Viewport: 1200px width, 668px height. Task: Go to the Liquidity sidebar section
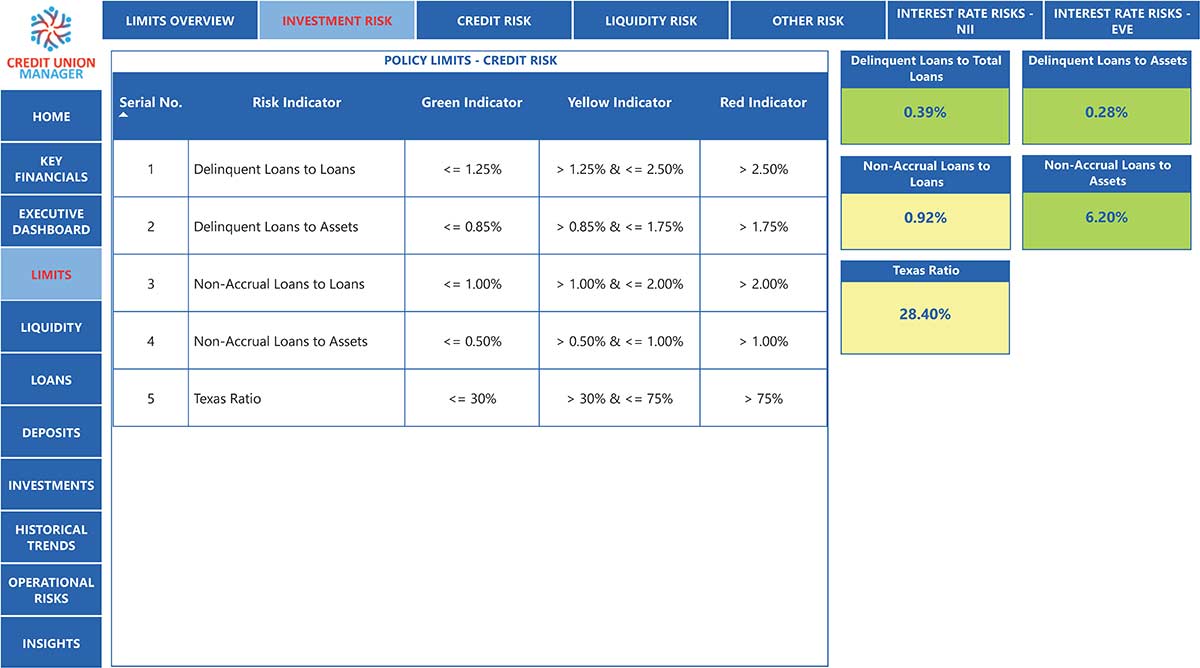[51, 327]
